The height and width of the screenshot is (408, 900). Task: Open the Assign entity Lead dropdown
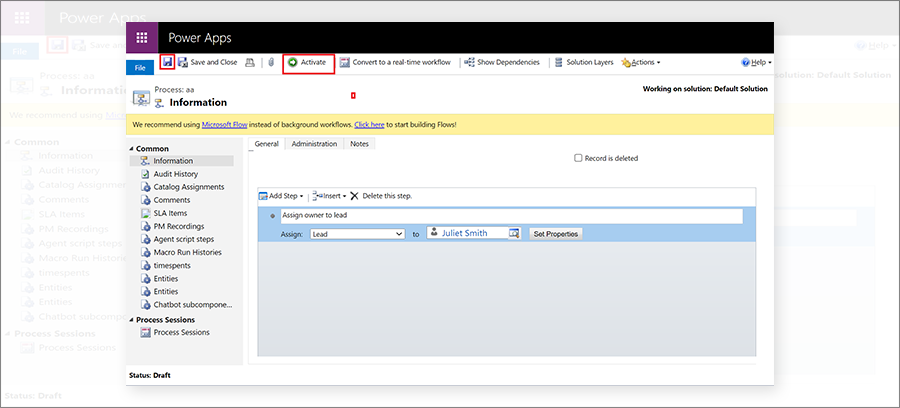pyautogui.click(x=356, y=233)
